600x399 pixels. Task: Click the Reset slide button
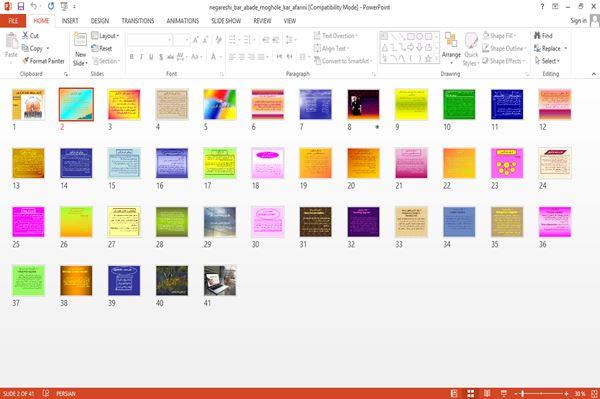[x=102, y=48]
